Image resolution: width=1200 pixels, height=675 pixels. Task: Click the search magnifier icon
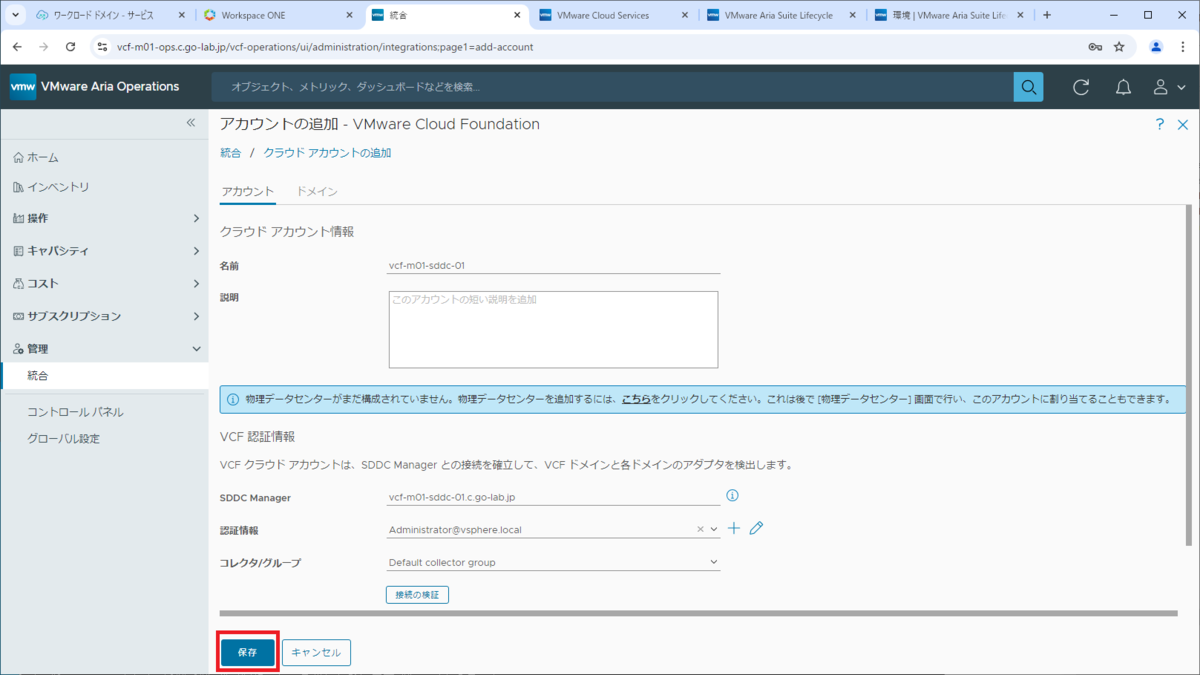tap(1028, 87)
